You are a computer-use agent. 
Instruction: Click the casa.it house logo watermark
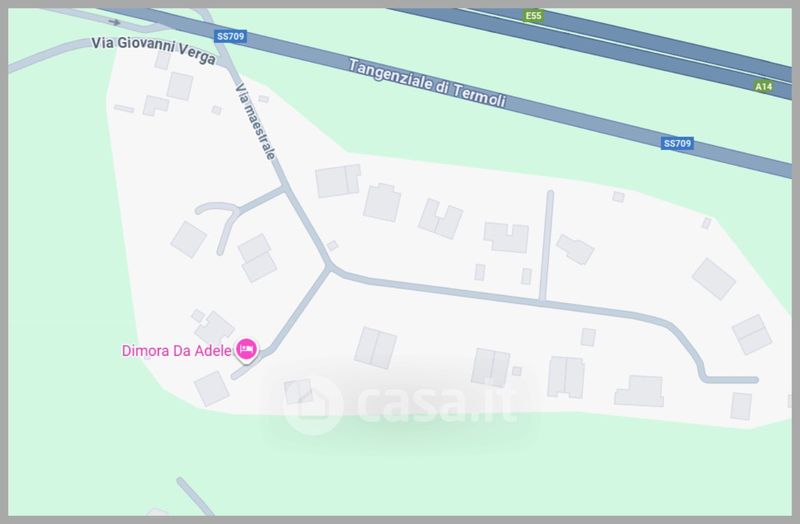point(313,406)
